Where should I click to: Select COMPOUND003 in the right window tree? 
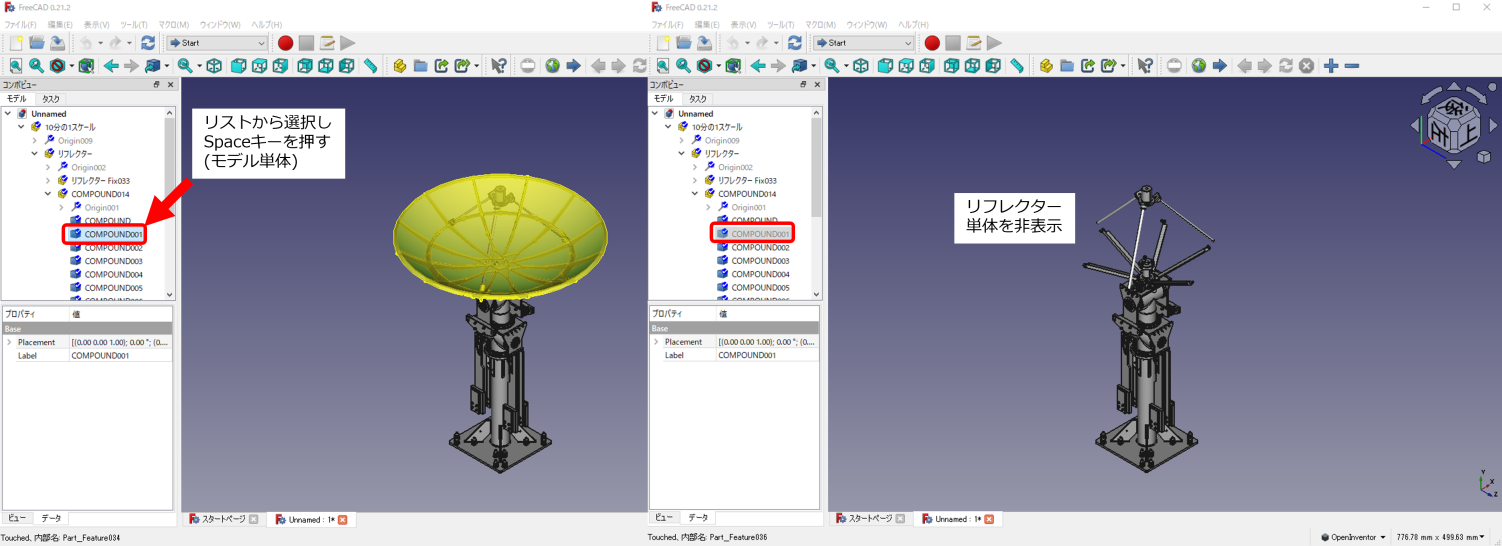point(759,261)
